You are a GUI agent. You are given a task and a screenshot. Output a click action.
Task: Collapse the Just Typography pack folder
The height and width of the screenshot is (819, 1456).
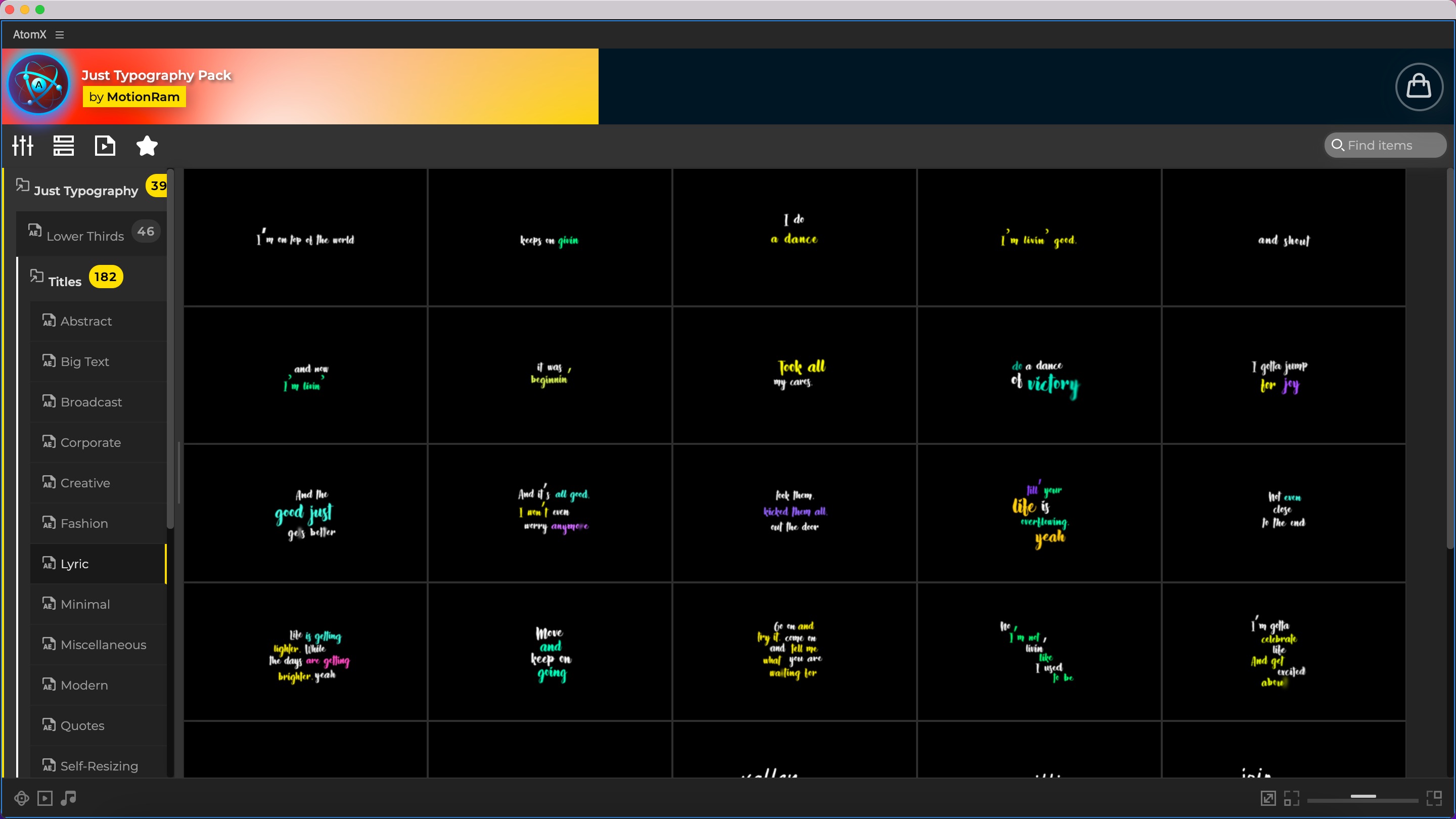coord(23,186)
